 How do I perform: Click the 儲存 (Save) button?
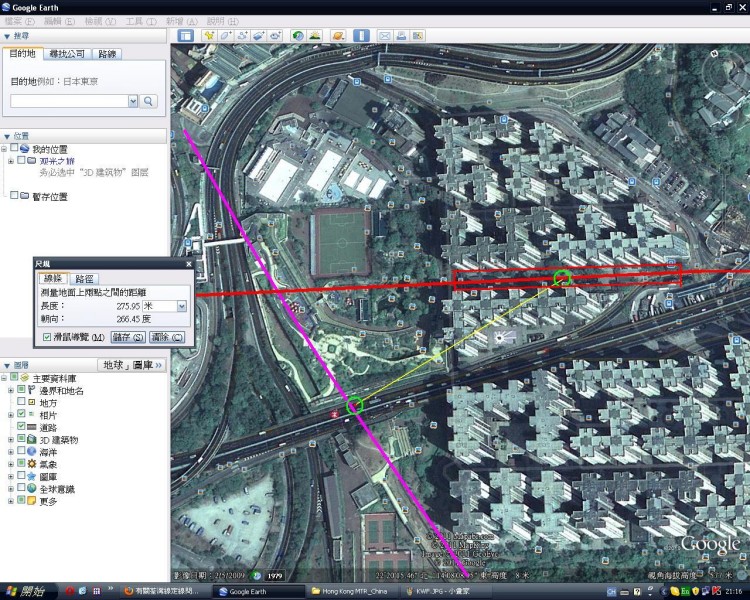127,338
